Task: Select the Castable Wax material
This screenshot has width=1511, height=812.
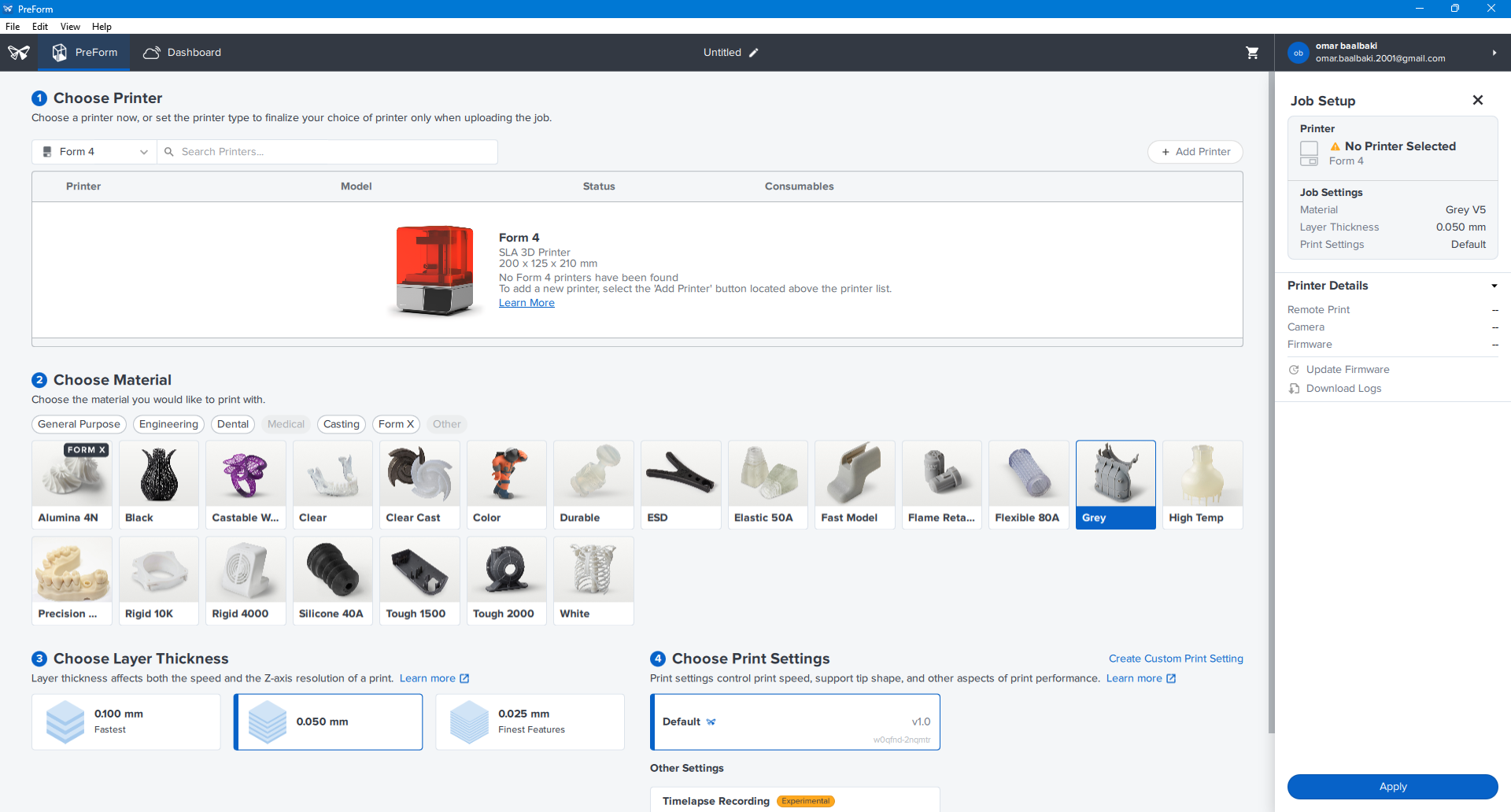Action: point(246,485)
